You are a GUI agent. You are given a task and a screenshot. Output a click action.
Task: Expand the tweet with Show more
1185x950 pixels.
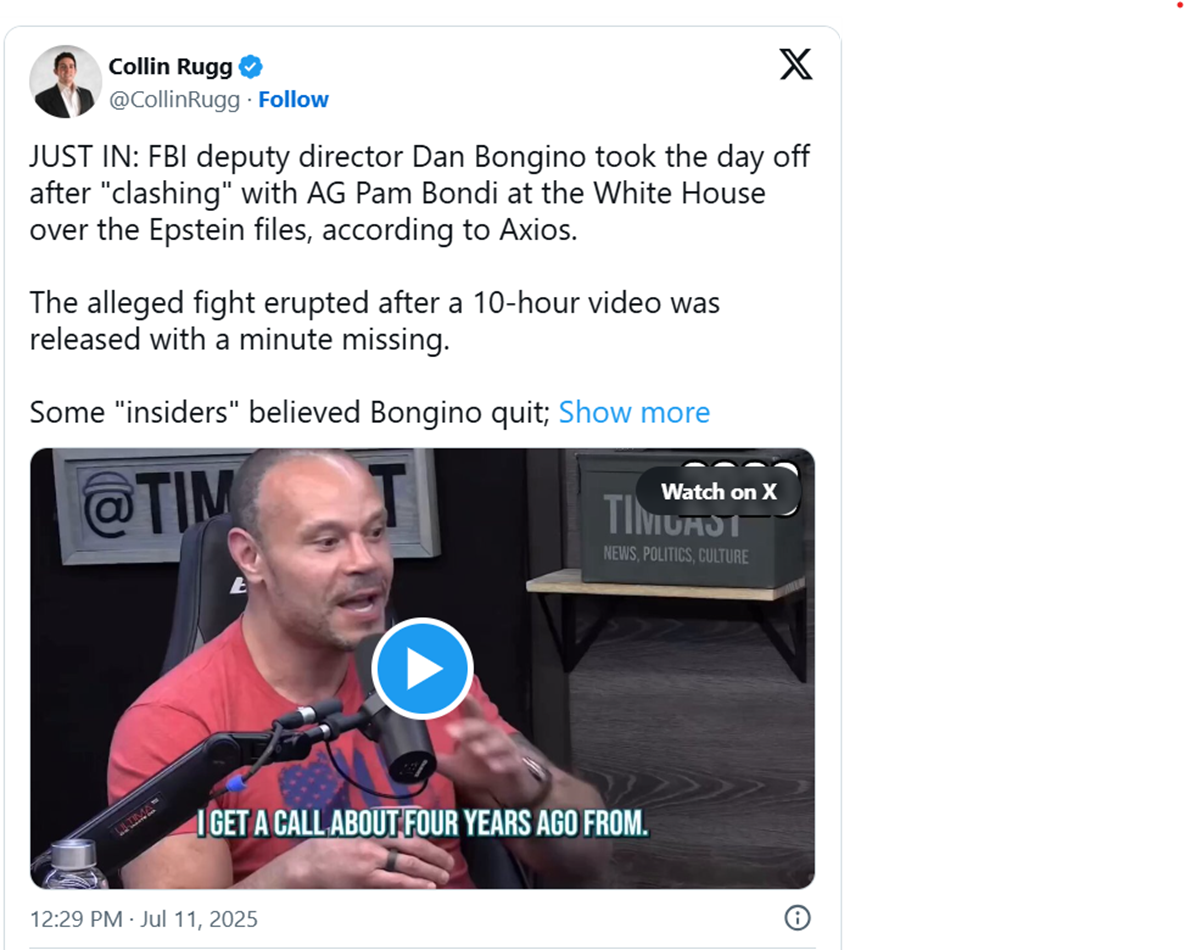point(634,413)
